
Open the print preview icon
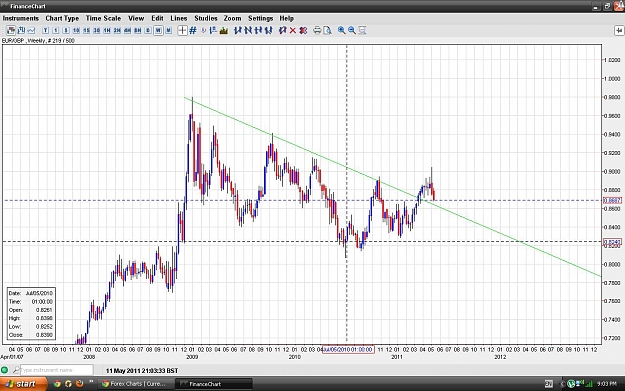(x=327, y=30)
